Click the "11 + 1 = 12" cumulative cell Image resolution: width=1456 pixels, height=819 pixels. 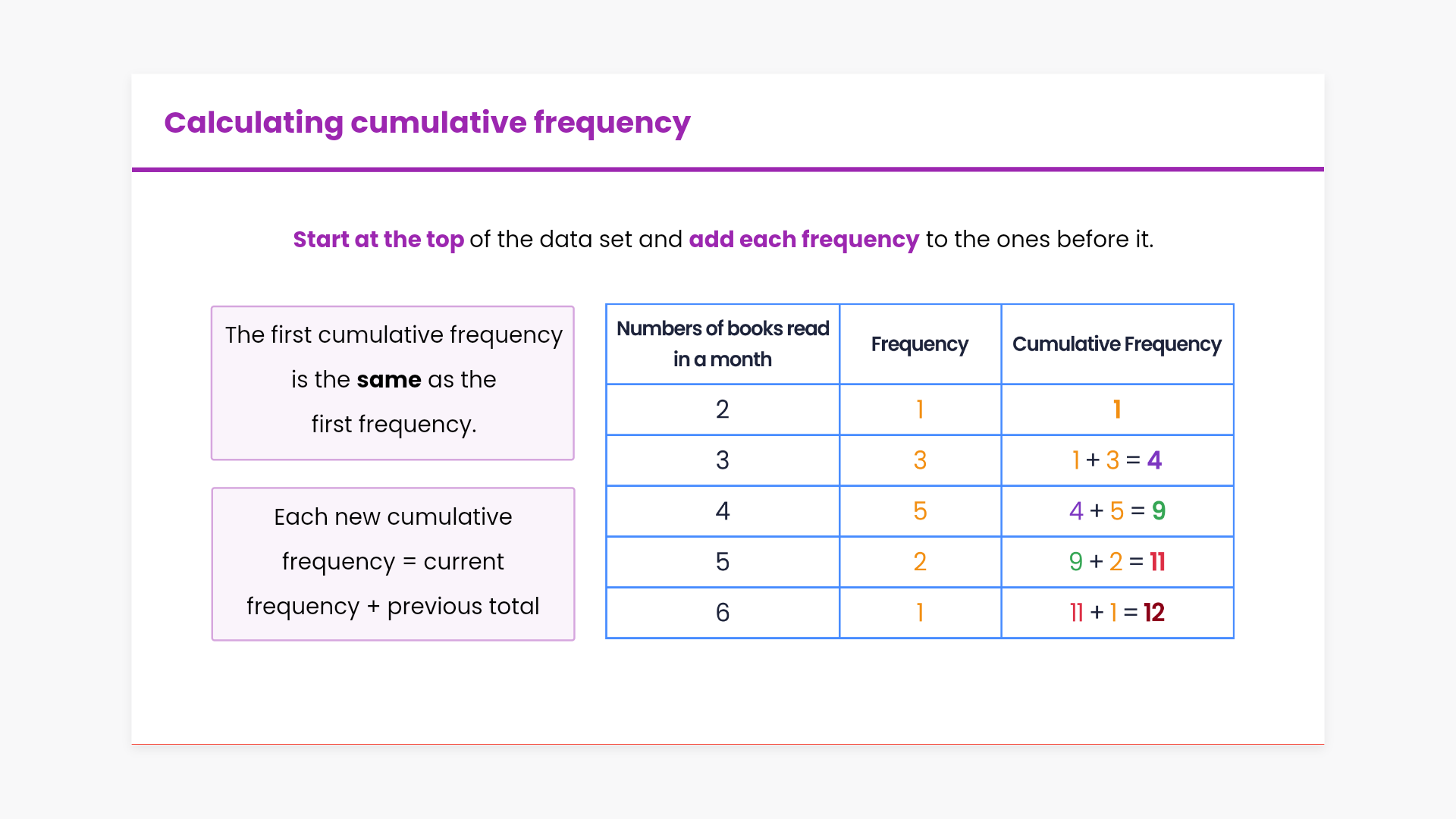point(1116,613)
